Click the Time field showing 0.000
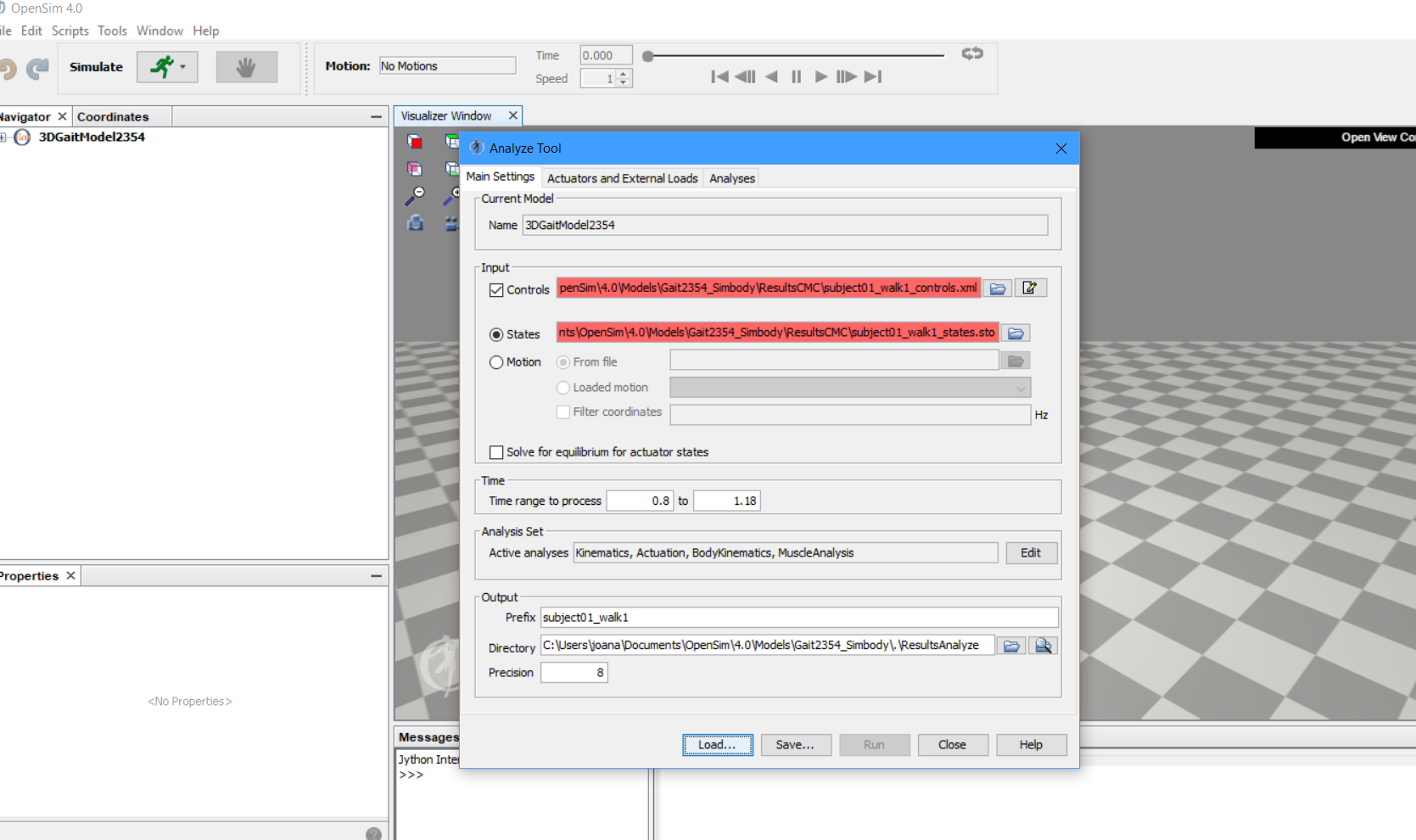The image size is (1416, 840). pyautogui.click(x=606, y=55)
